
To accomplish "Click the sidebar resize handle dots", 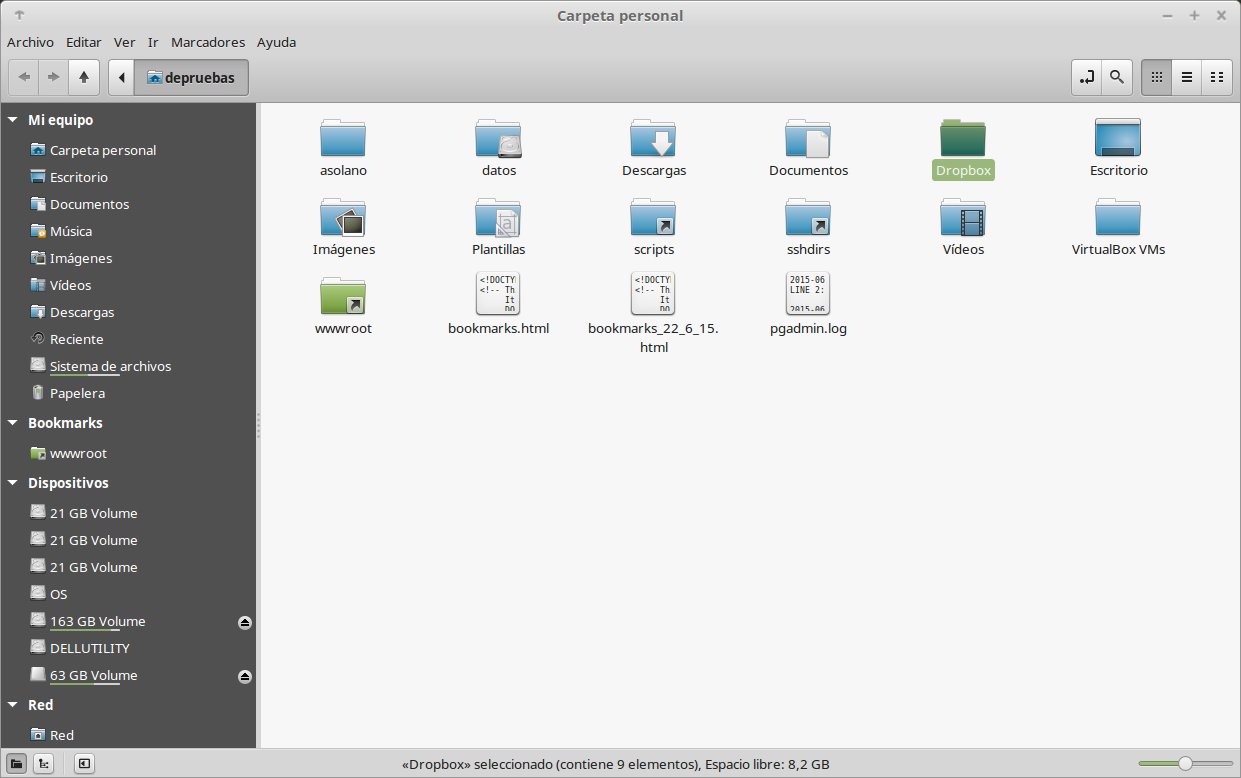I will coord(258,426).
